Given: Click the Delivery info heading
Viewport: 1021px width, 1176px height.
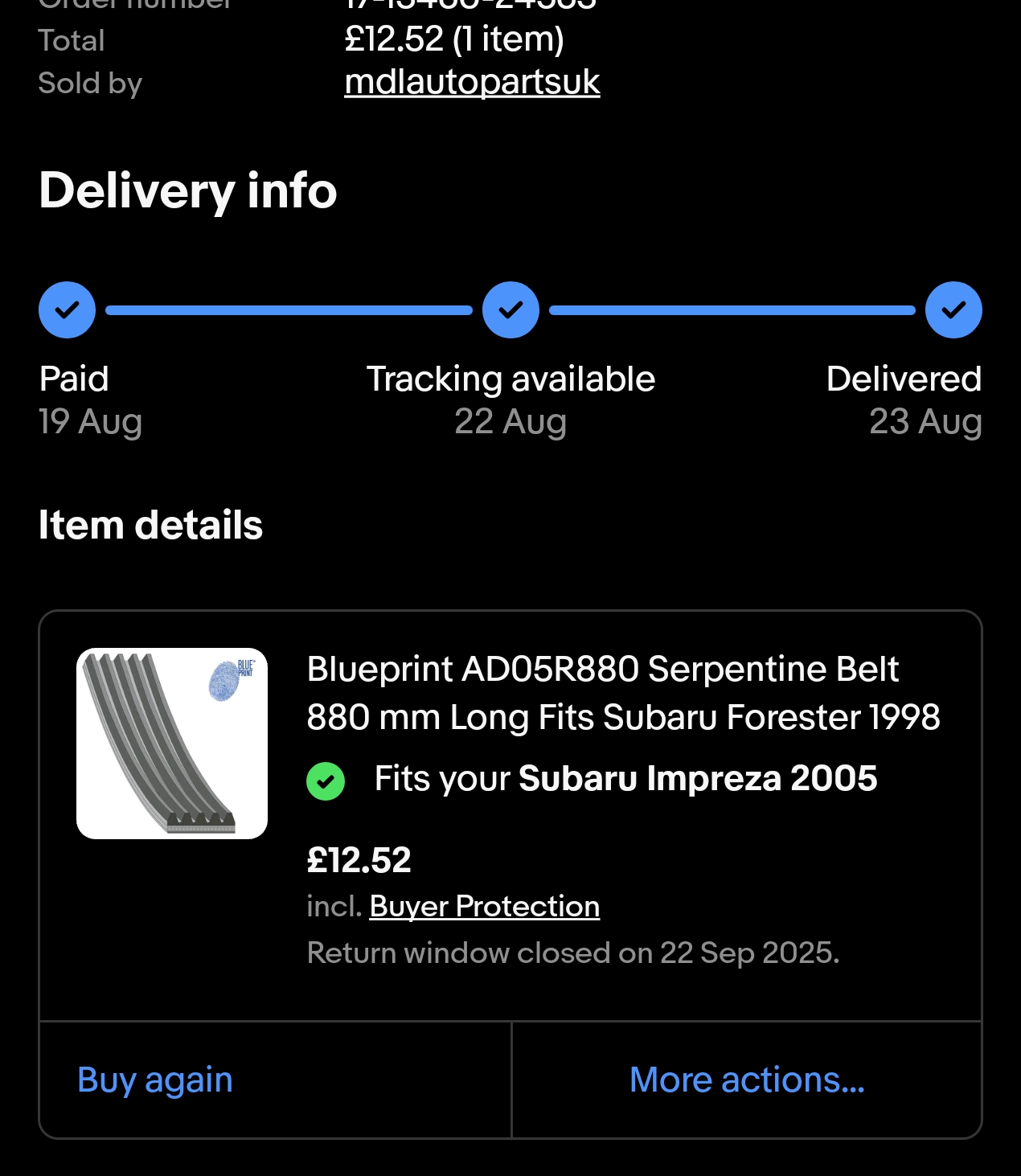Looking at the screenshot, I should (x=188, y=191).
